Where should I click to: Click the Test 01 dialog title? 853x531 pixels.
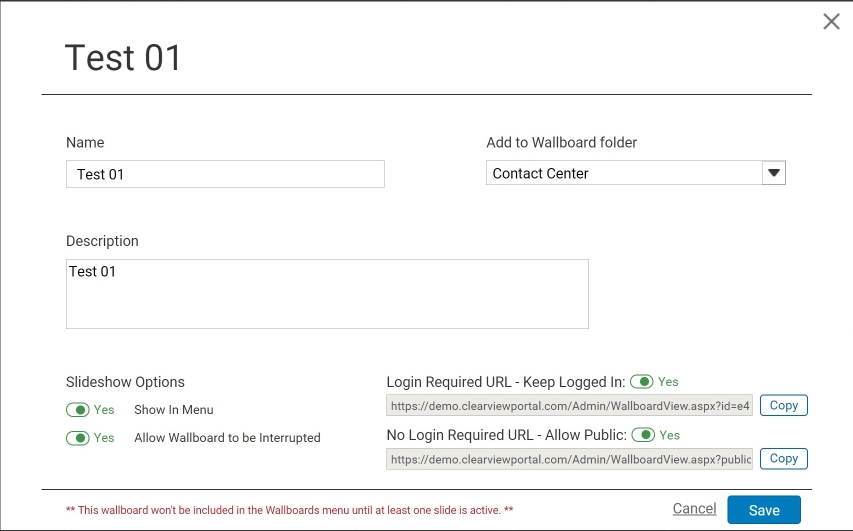123,58
